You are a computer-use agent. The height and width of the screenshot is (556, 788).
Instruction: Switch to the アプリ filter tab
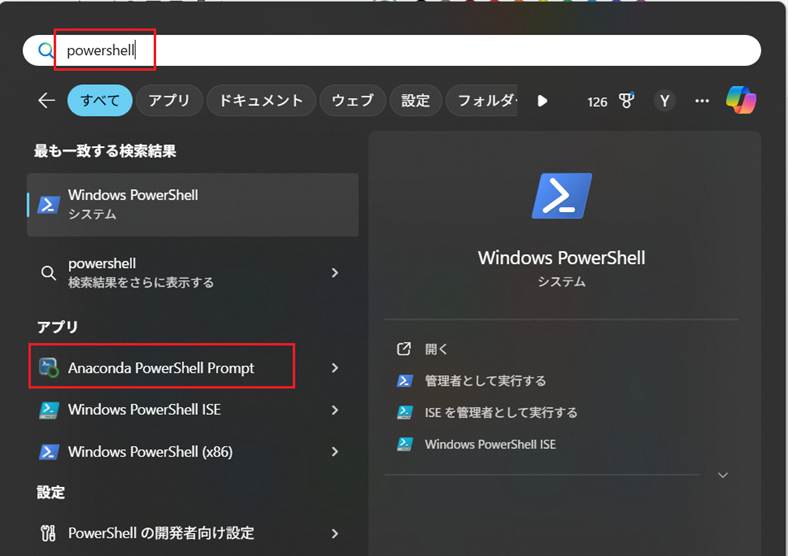point(169,101)
